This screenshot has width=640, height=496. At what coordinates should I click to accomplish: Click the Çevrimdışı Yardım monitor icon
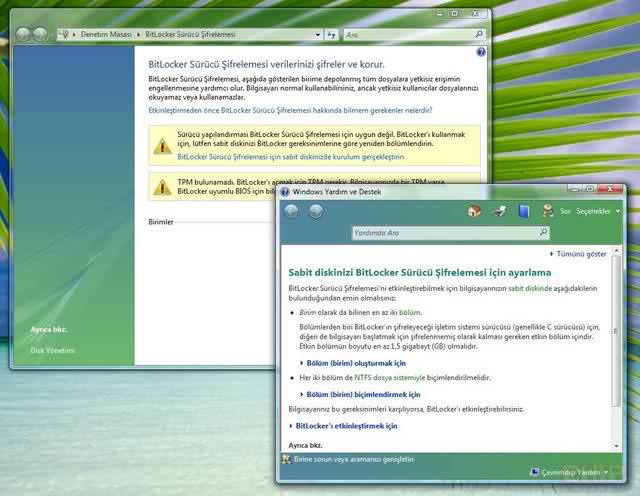point(534,472)
